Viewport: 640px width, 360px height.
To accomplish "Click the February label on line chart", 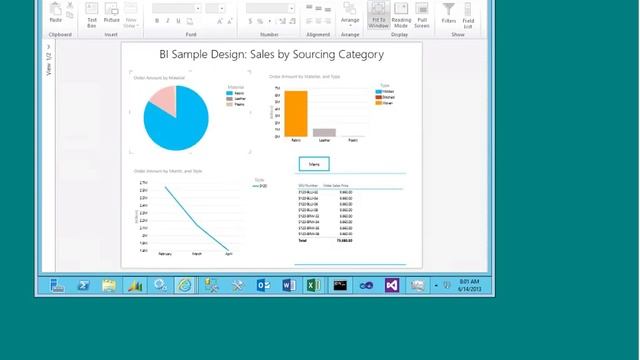I will click(165, 254).
